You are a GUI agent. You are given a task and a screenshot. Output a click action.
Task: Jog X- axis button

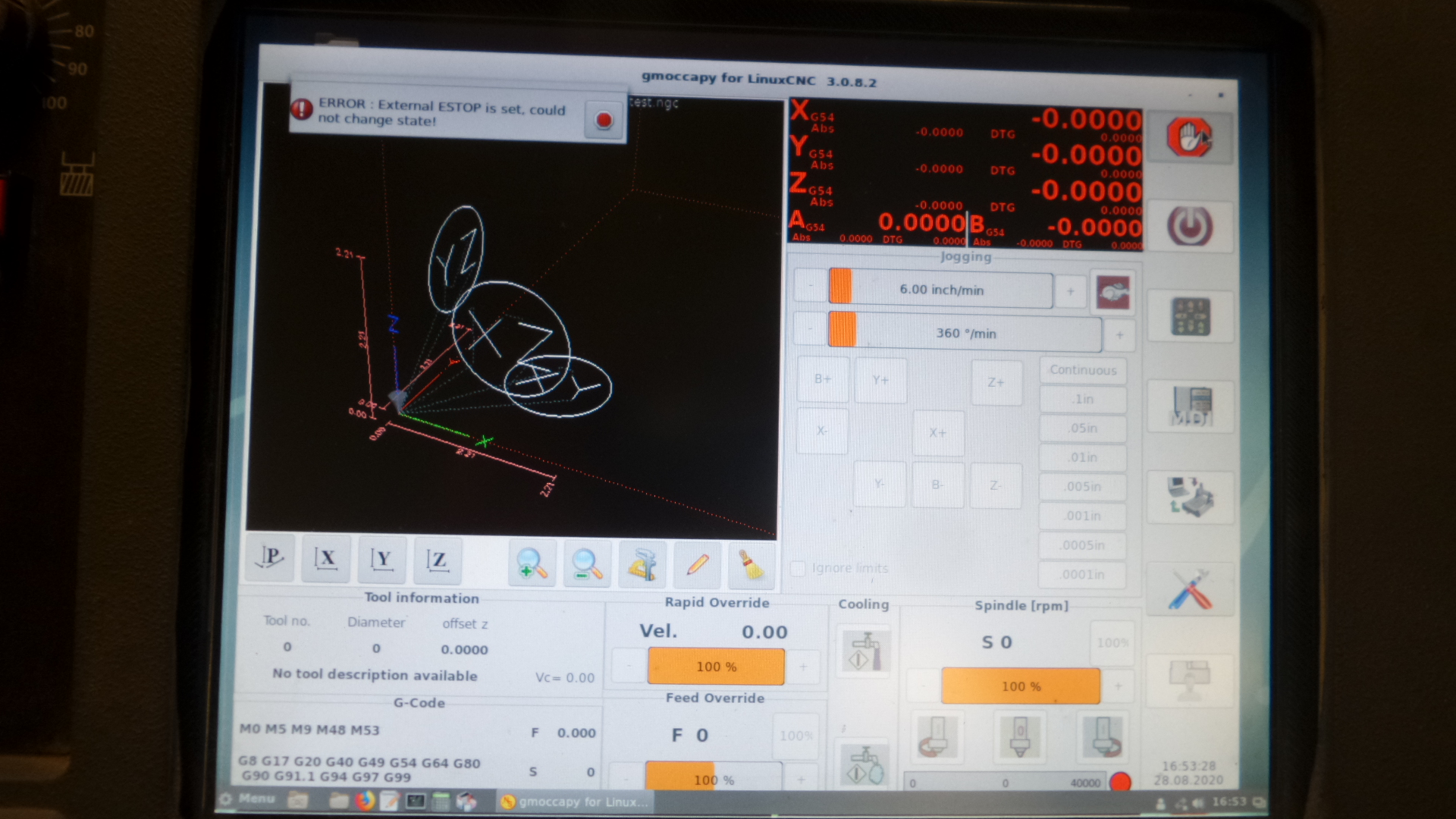click(x=822, y=431)
